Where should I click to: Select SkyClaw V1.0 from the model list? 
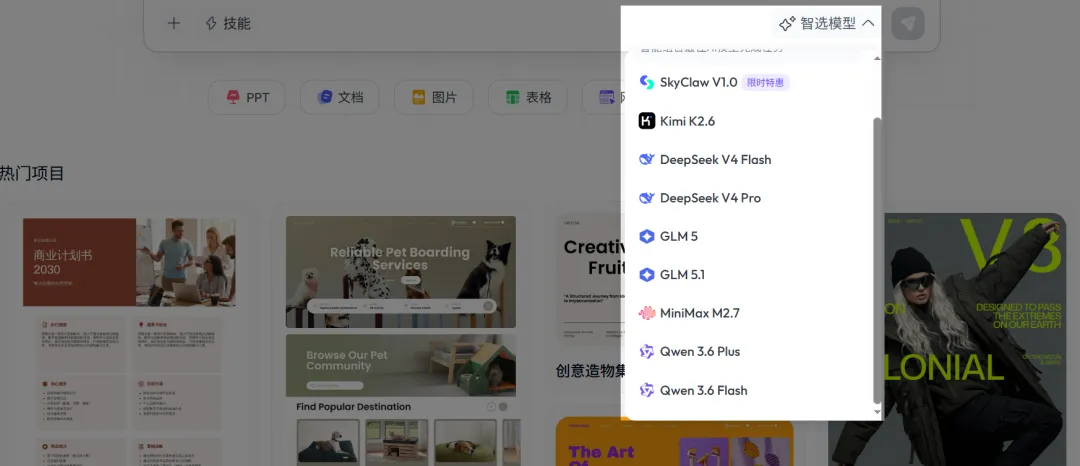(749, 83)
